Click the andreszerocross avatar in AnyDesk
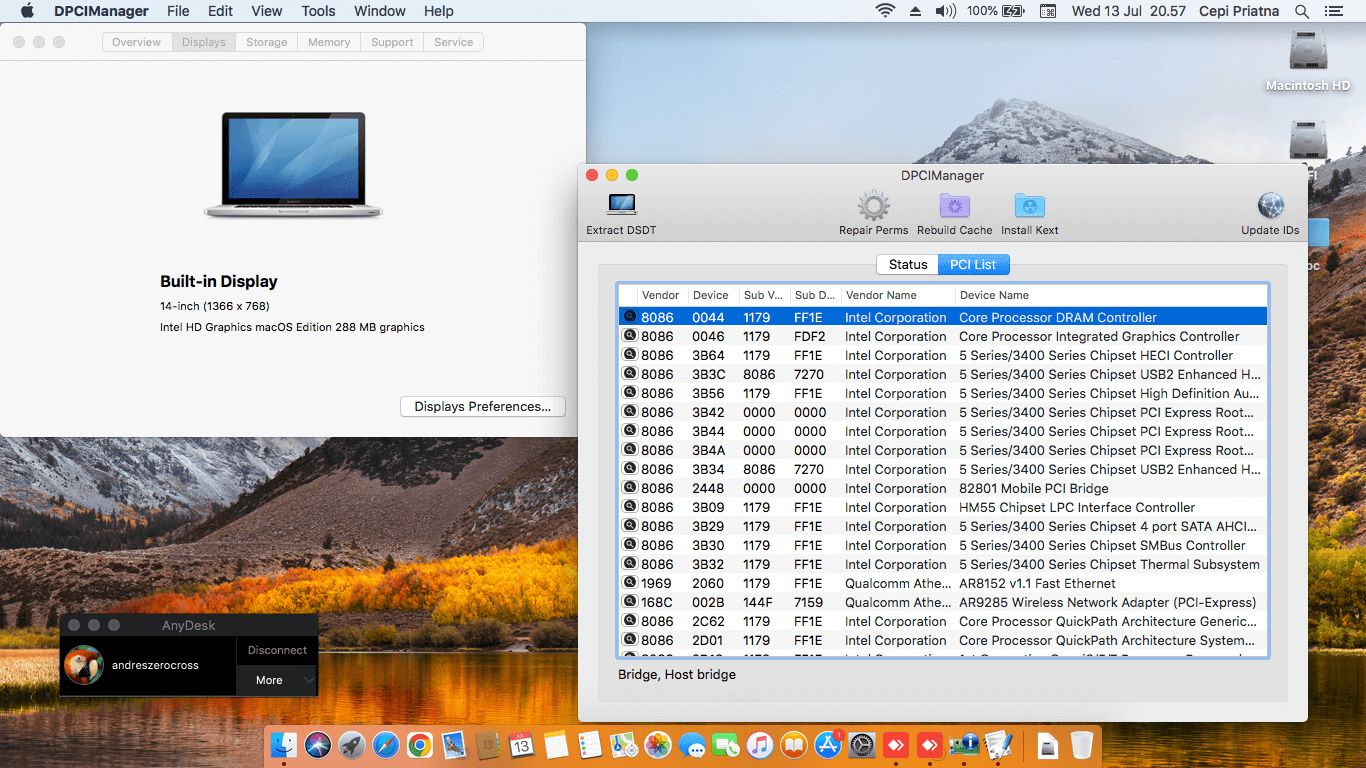Image resolution: width=1366 pixels, height=768 pixels. 83,665
